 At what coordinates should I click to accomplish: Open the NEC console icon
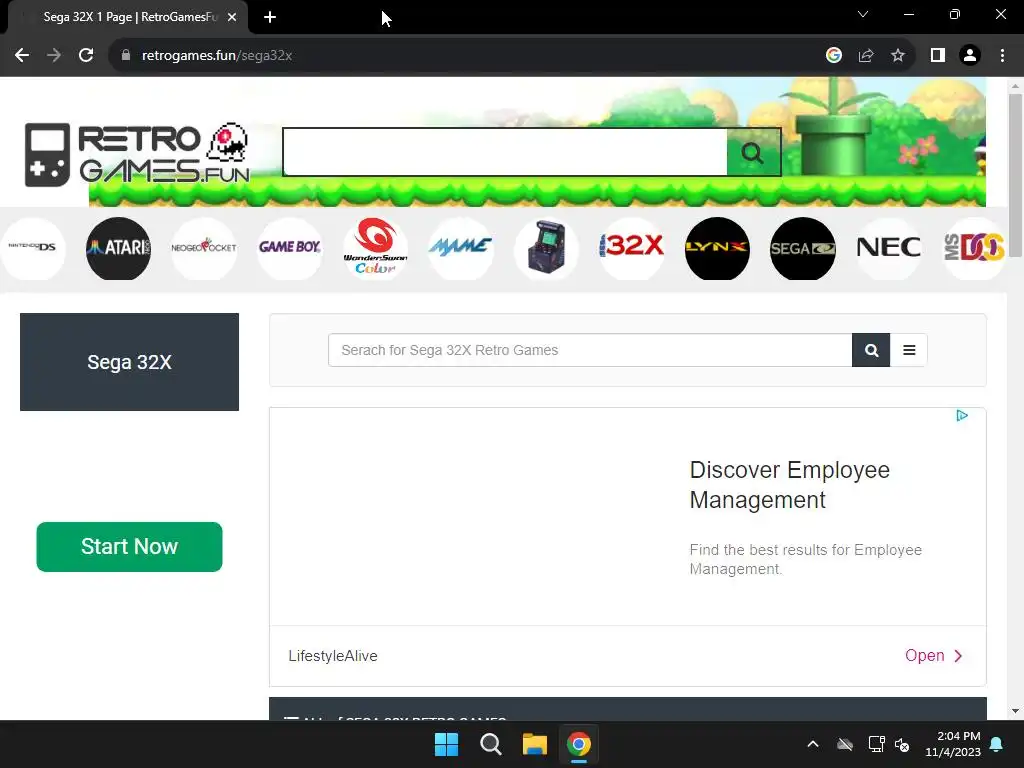tap(888, 249)
